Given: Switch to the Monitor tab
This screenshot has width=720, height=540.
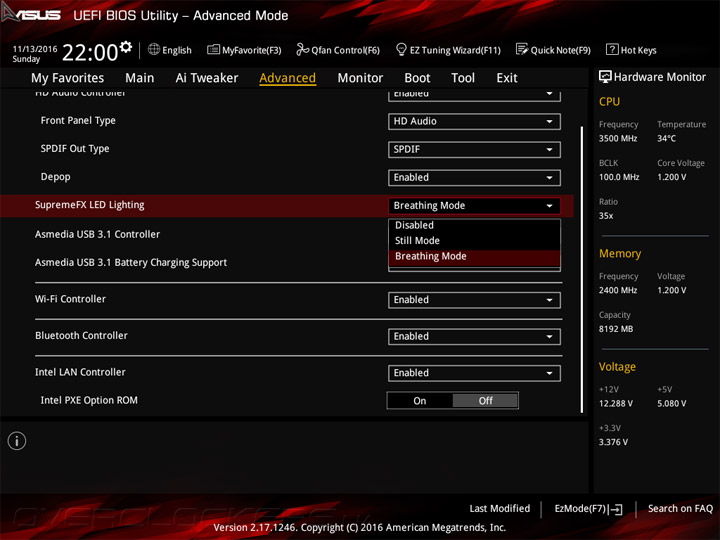Looking at the screenshot, I should tap(360, 78).
